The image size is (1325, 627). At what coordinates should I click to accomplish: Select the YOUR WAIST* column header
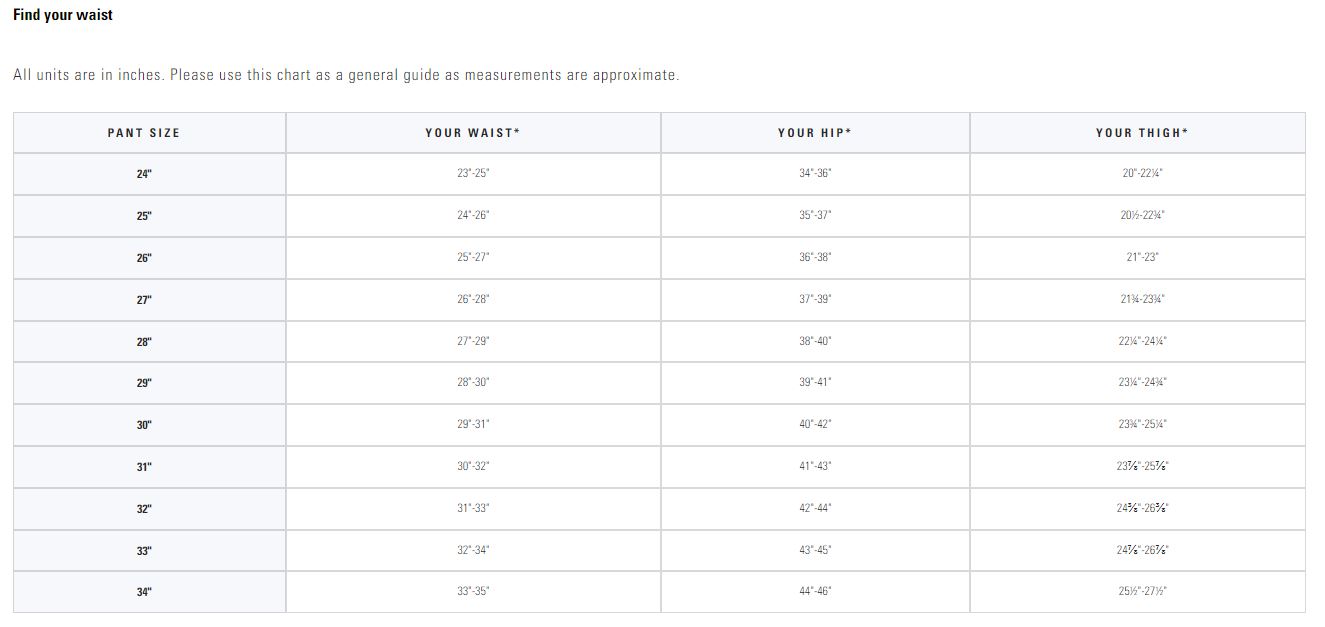pyautogui.click(x=473, y=133)
